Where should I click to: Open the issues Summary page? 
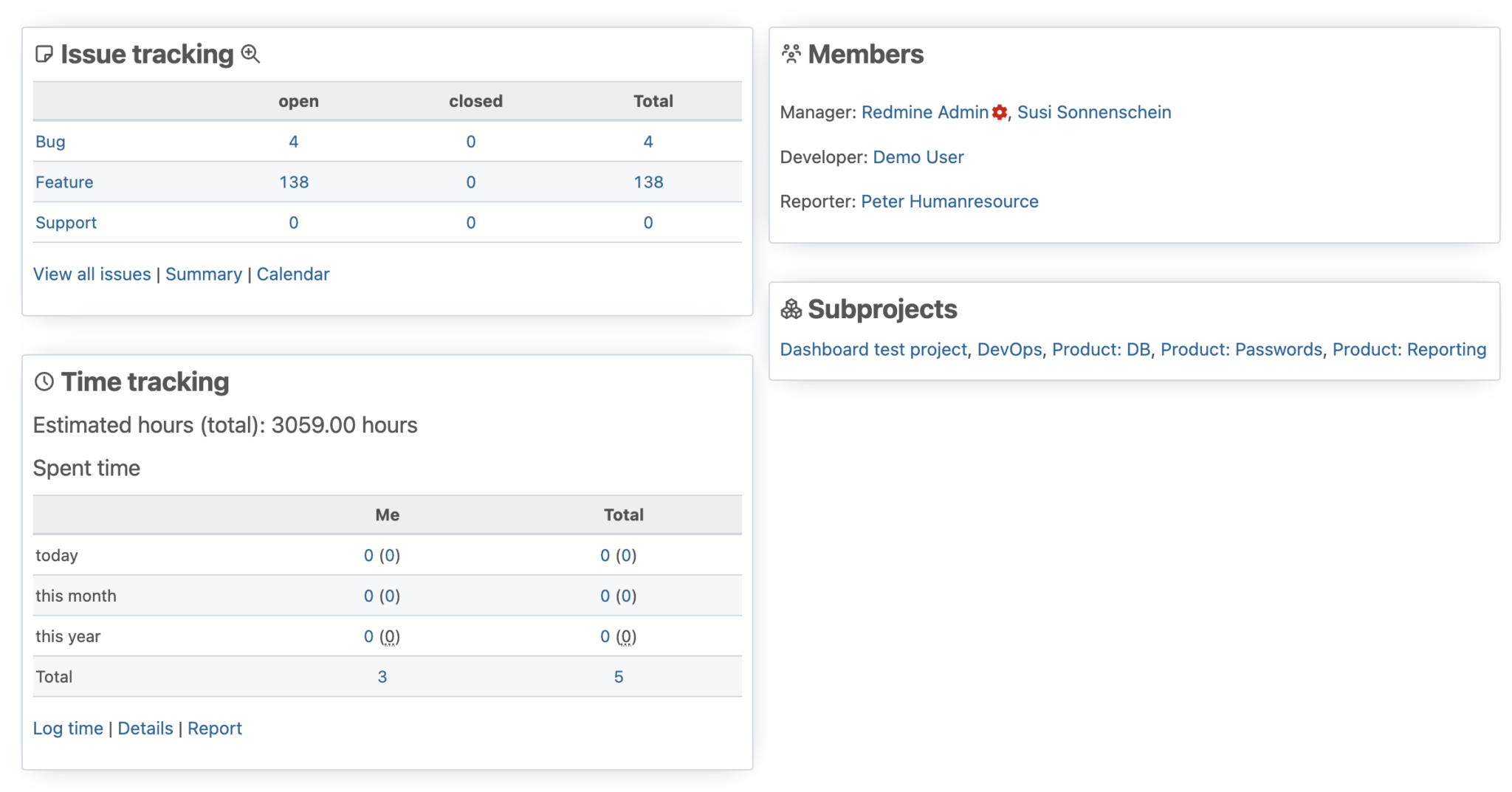point(204,274)
